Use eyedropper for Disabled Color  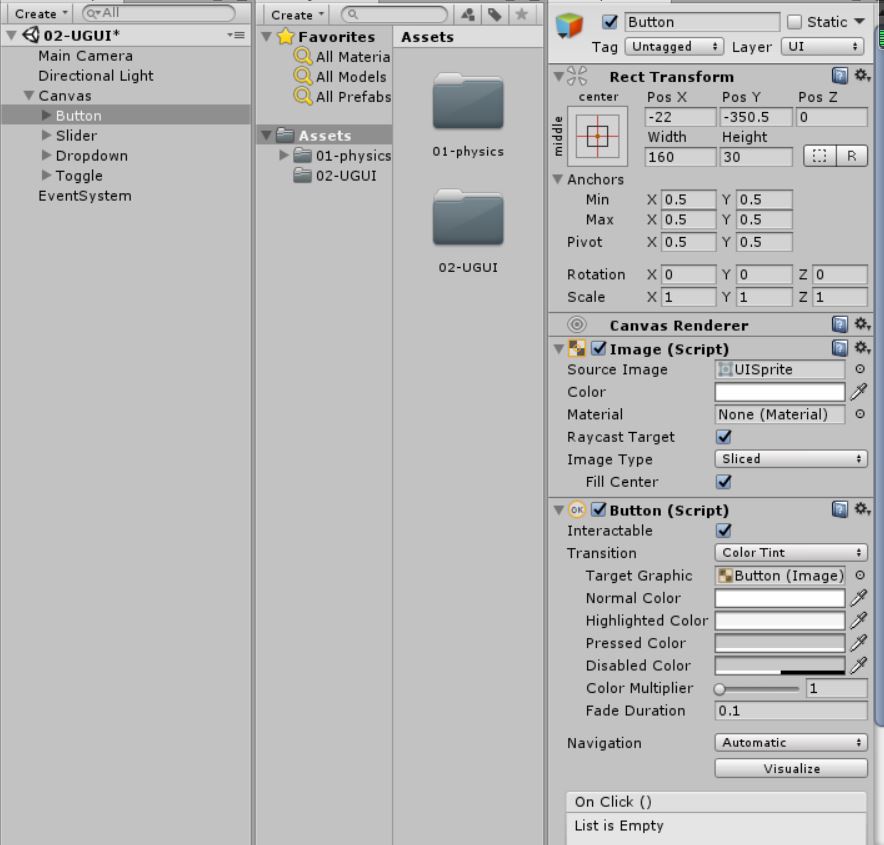(x=859, y=665)
